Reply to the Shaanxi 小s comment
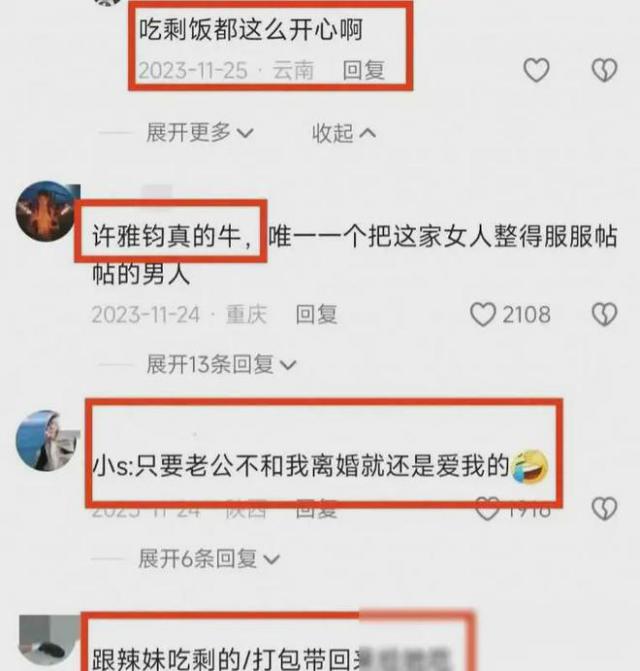Viewport: 640px width, 671px height. pos(317,509)
